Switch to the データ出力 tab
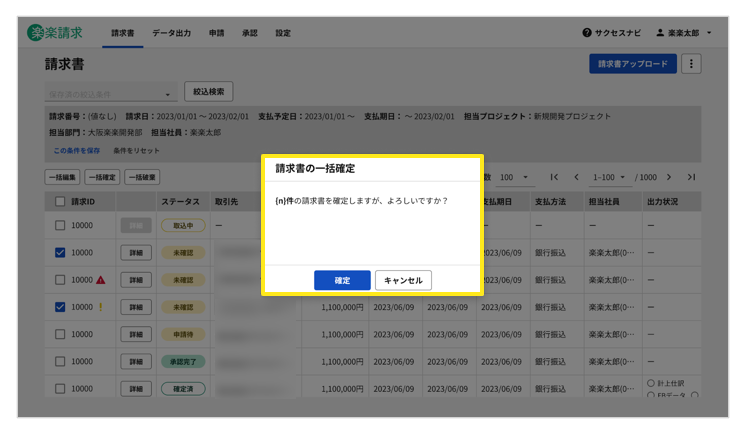 171,33
